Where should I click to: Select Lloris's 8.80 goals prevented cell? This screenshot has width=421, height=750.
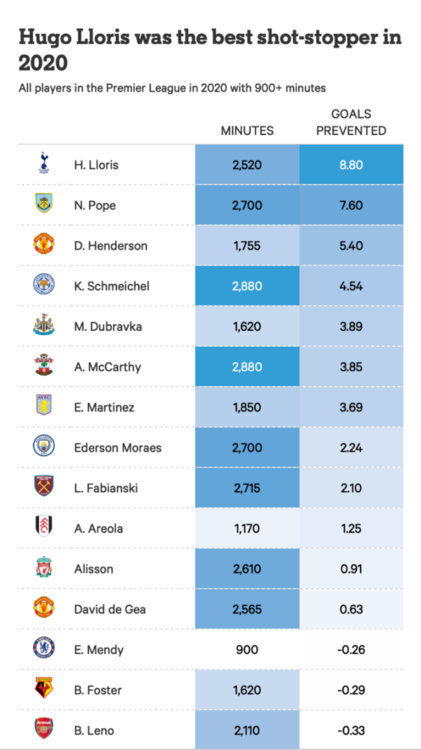point(352,165)
